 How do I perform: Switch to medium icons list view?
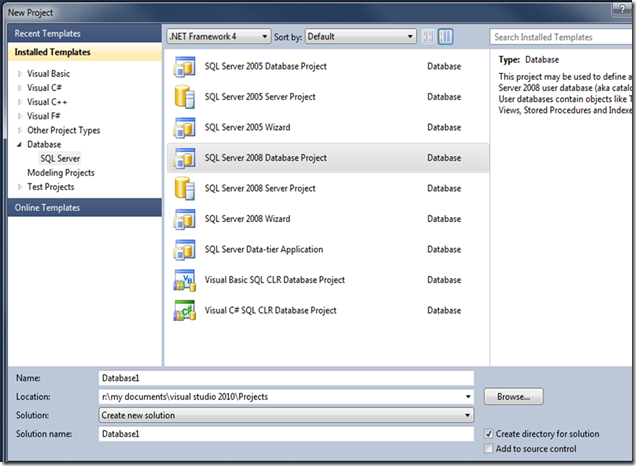(x=445, y=37)
